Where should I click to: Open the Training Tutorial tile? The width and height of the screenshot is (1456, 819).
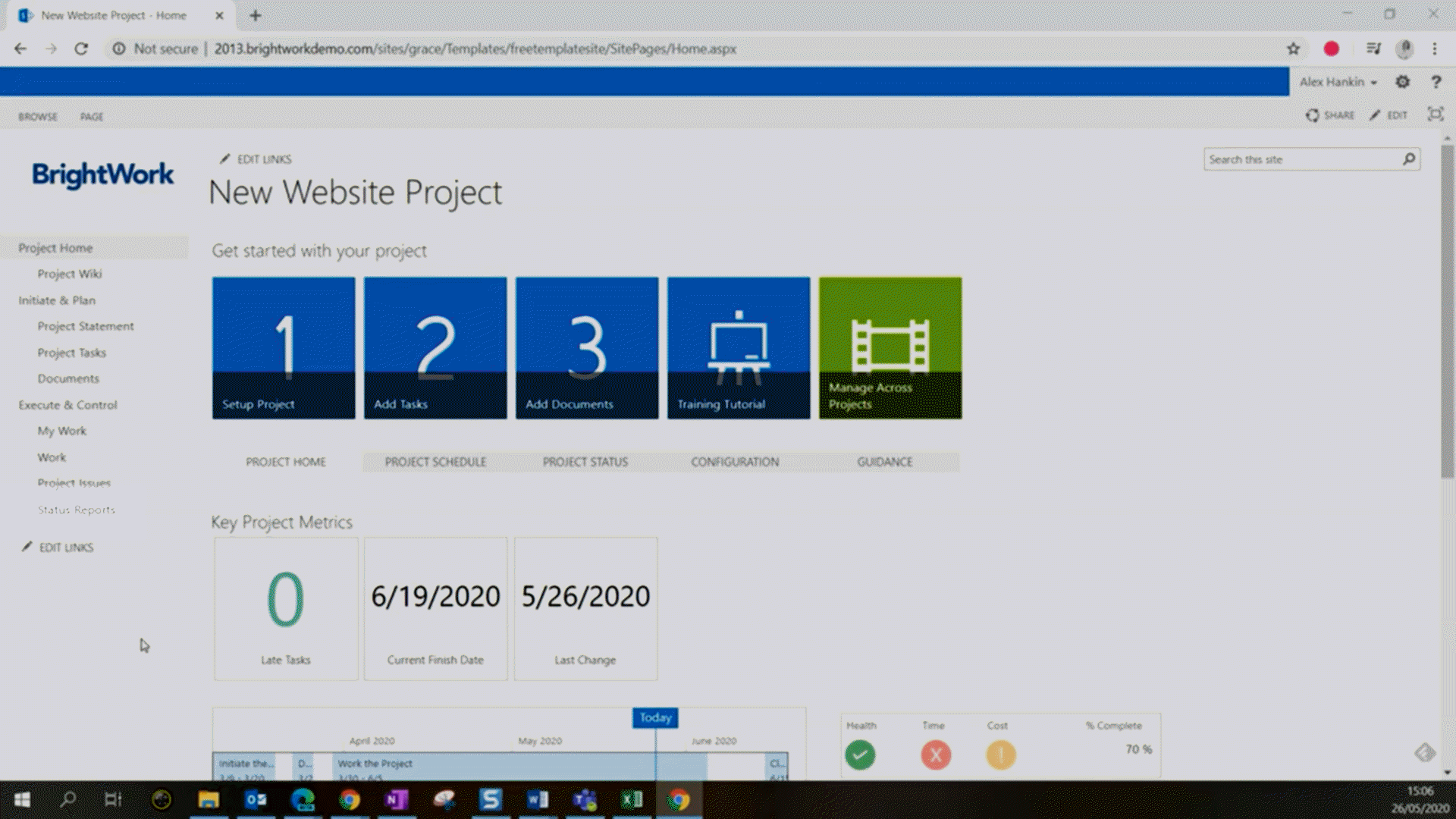pos(738,347)
